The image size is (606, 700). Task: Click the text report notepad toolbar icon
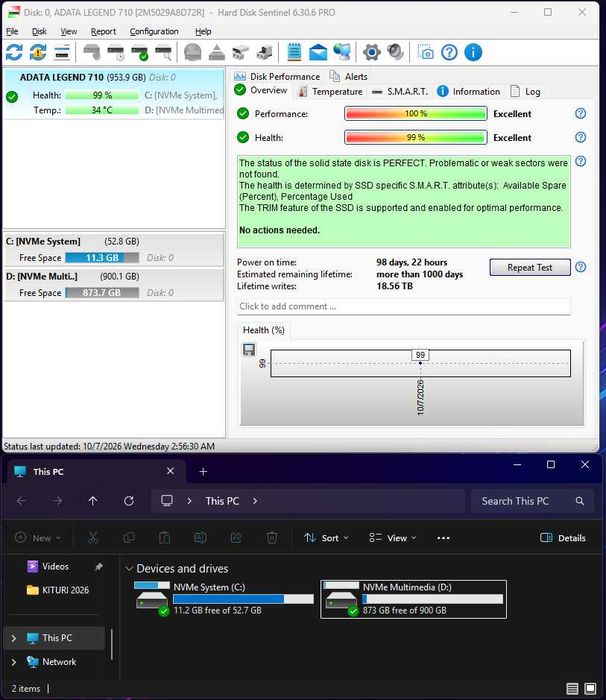[294, 52]
